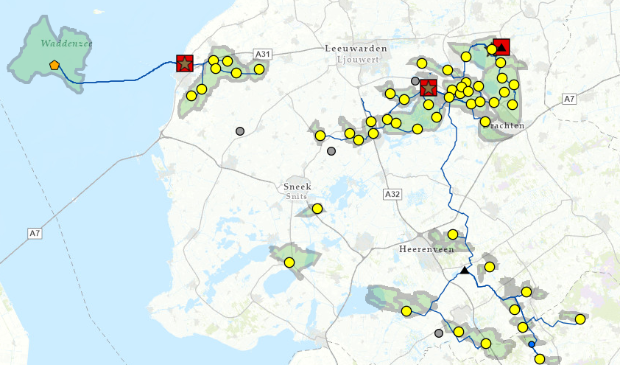Click the Ljouwert label
This screenshot has width=620, height=365.
pyautogui.click(x=358, y=60)
